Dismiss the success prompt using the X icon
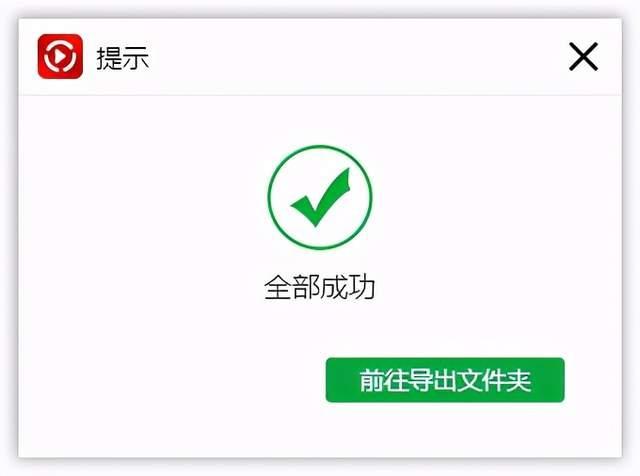This screenshot has height=476, width=640. [583, 56]
